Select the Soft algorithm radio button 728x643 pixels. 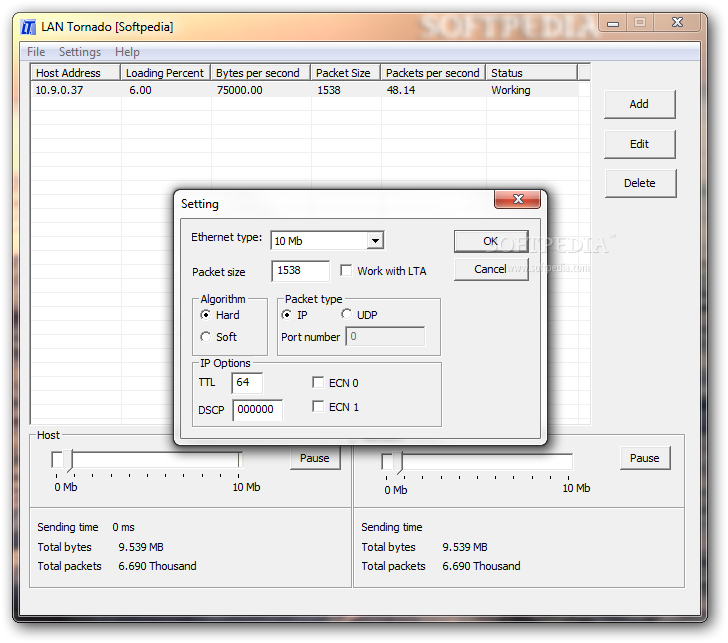pyautogui.click(x=206, y=337)
